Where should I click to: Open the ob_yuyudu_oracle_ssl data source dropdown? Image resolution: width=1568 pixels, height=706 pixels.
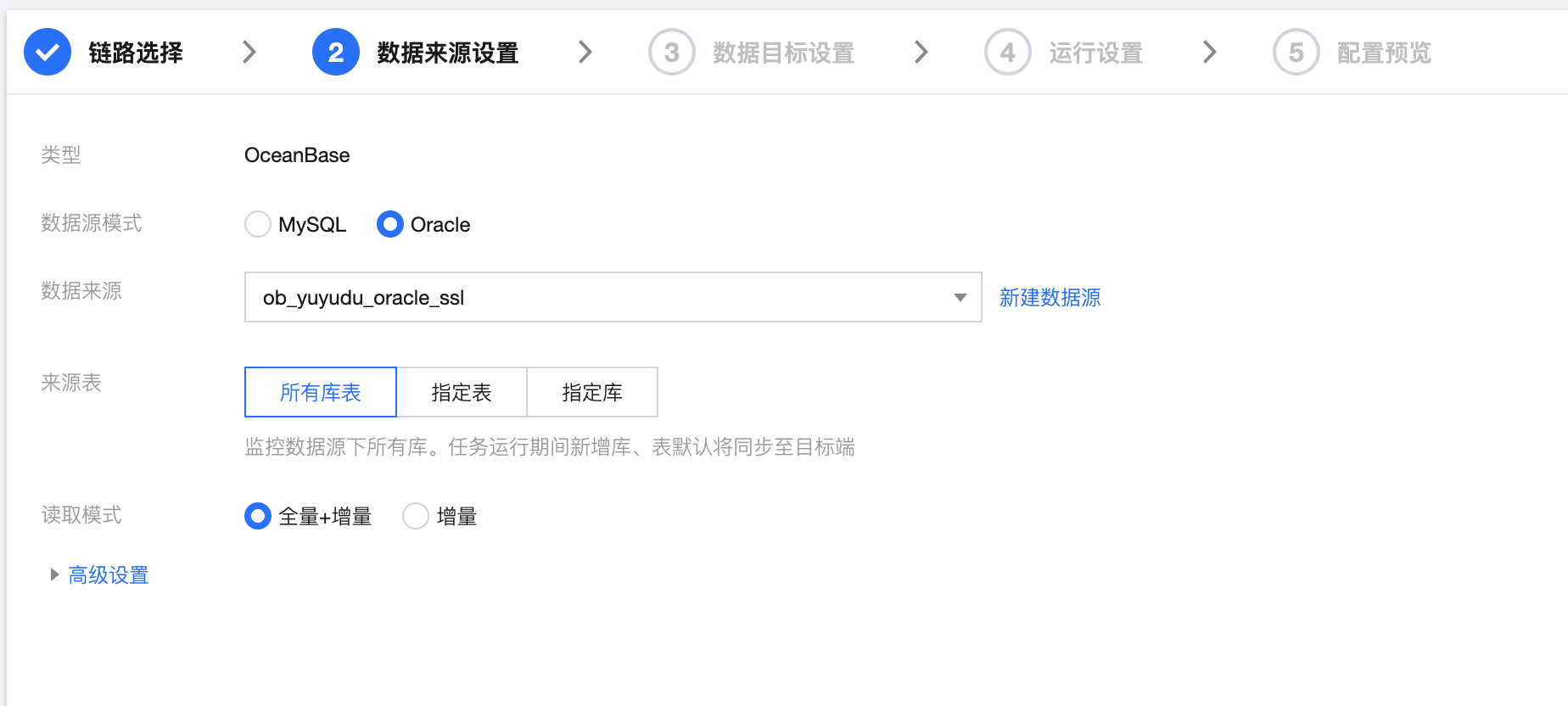[x=594, y=298]
